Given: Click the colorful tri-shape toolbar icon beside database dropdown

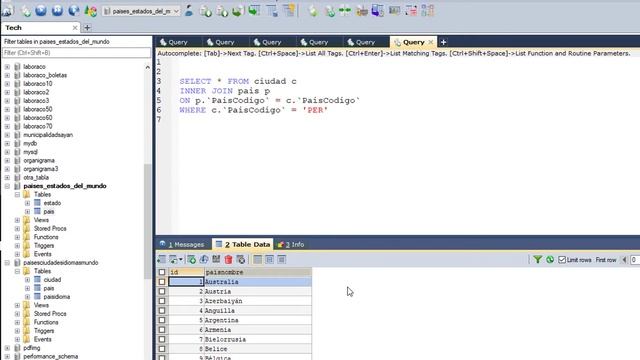Looking at the screenshot, I should [91, 11].
